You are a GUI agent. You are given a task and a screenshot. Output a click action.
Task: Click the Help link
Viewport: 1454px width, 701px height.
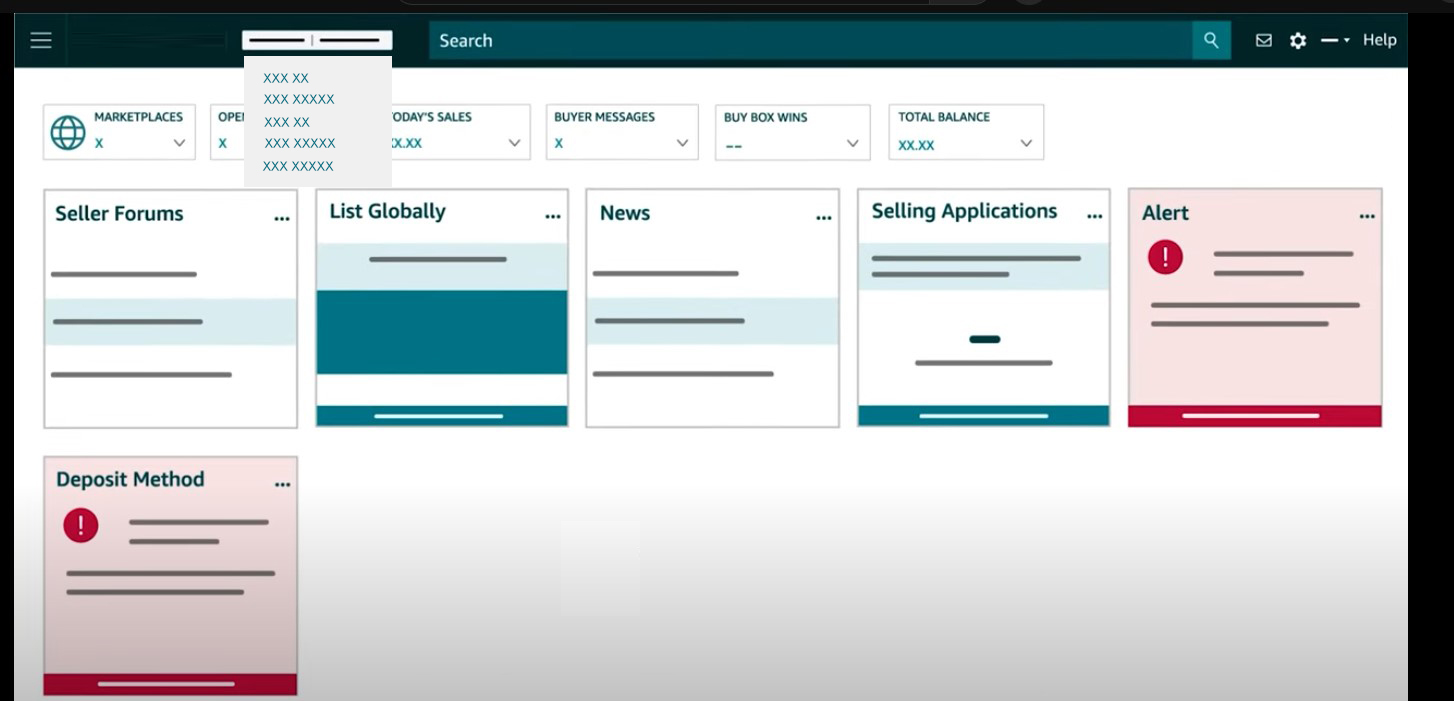[x=1379, y=40]
